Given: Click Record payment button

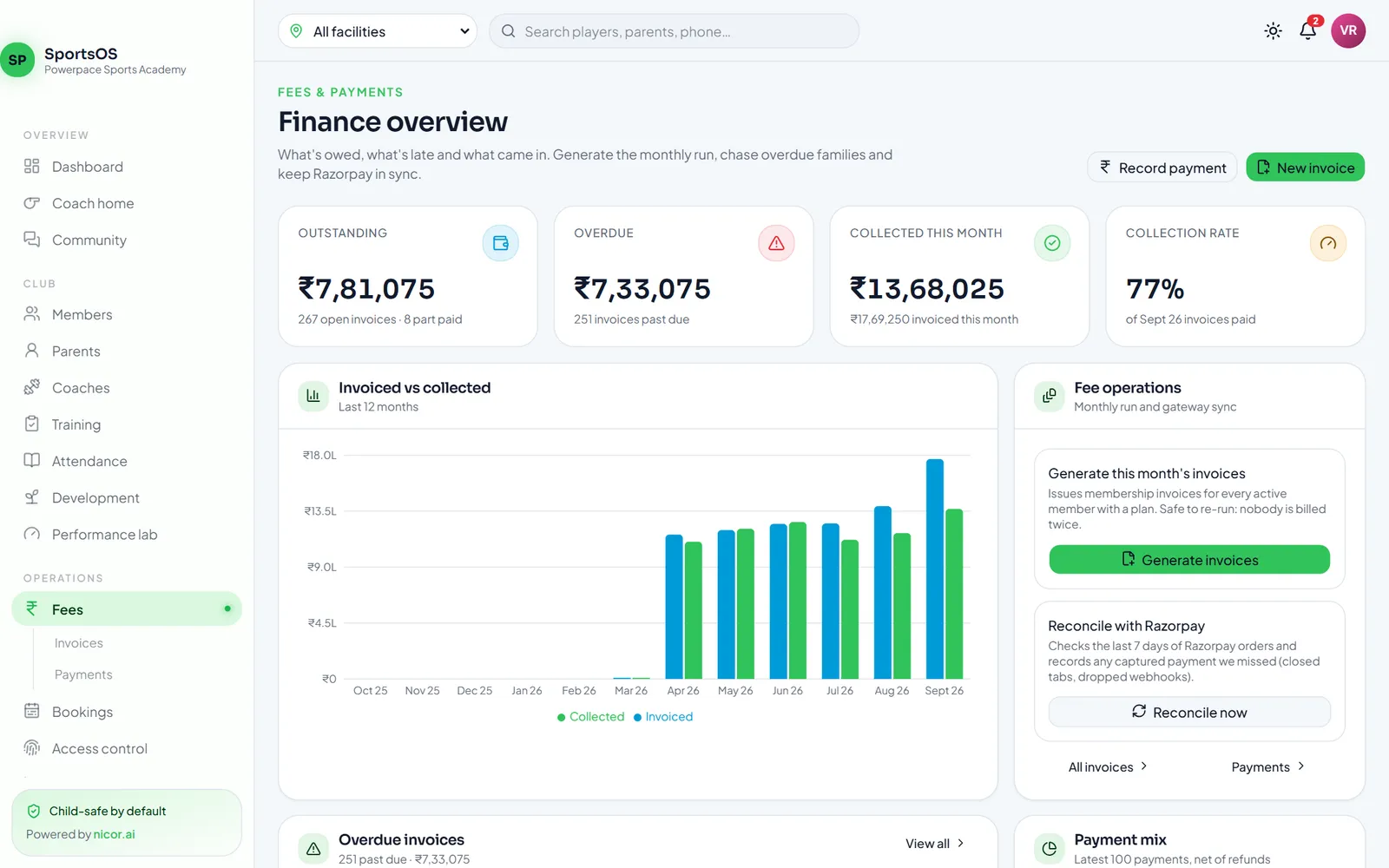Looking at the screenshot, I should (x=1162, y=168).
